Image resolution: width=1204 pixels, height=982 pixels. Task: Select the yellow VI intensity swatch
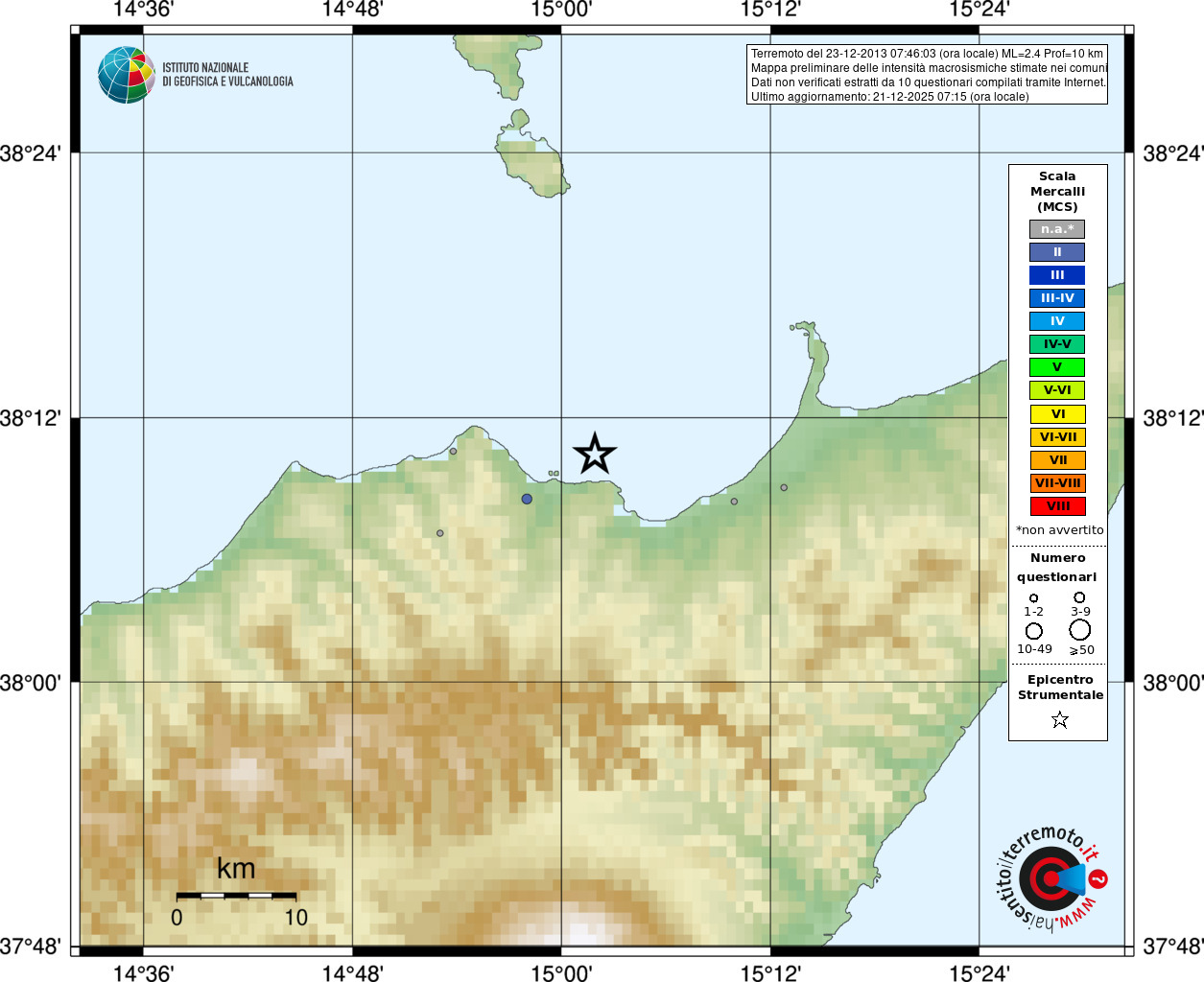coord(1057,414)
